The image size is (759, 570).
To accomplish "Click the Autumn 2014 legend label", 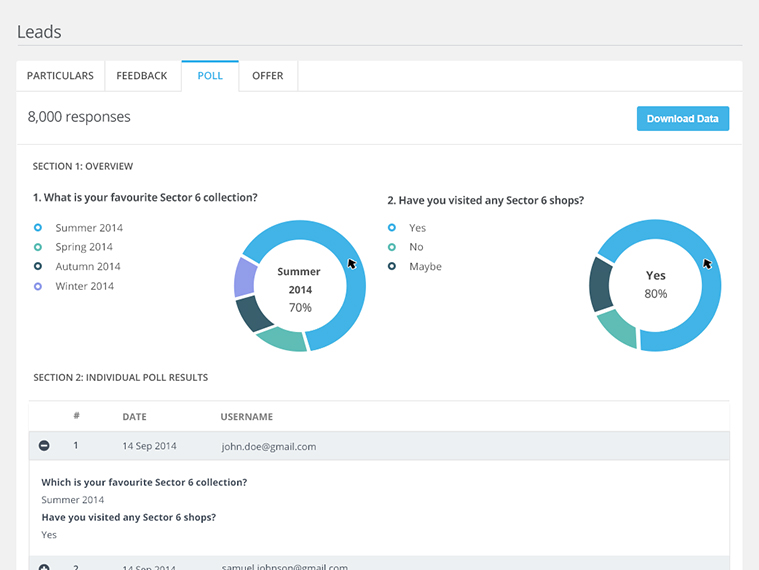I will pos(88,266).
